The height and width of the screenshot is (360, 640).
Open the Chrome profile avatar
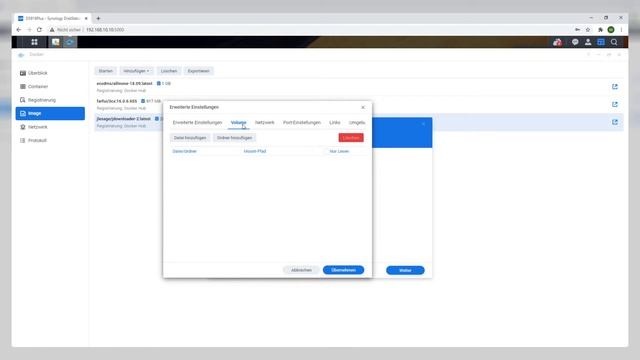point(611,30)
